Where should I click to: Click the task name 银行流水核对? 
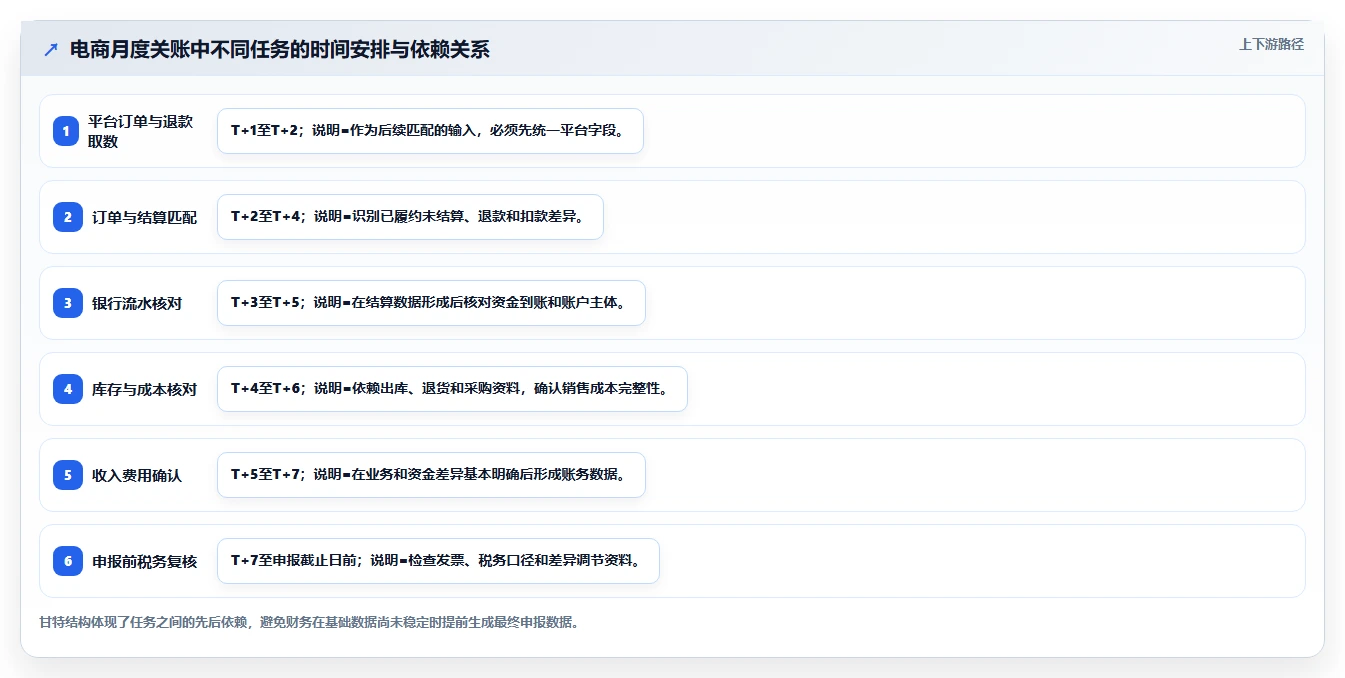137,303
